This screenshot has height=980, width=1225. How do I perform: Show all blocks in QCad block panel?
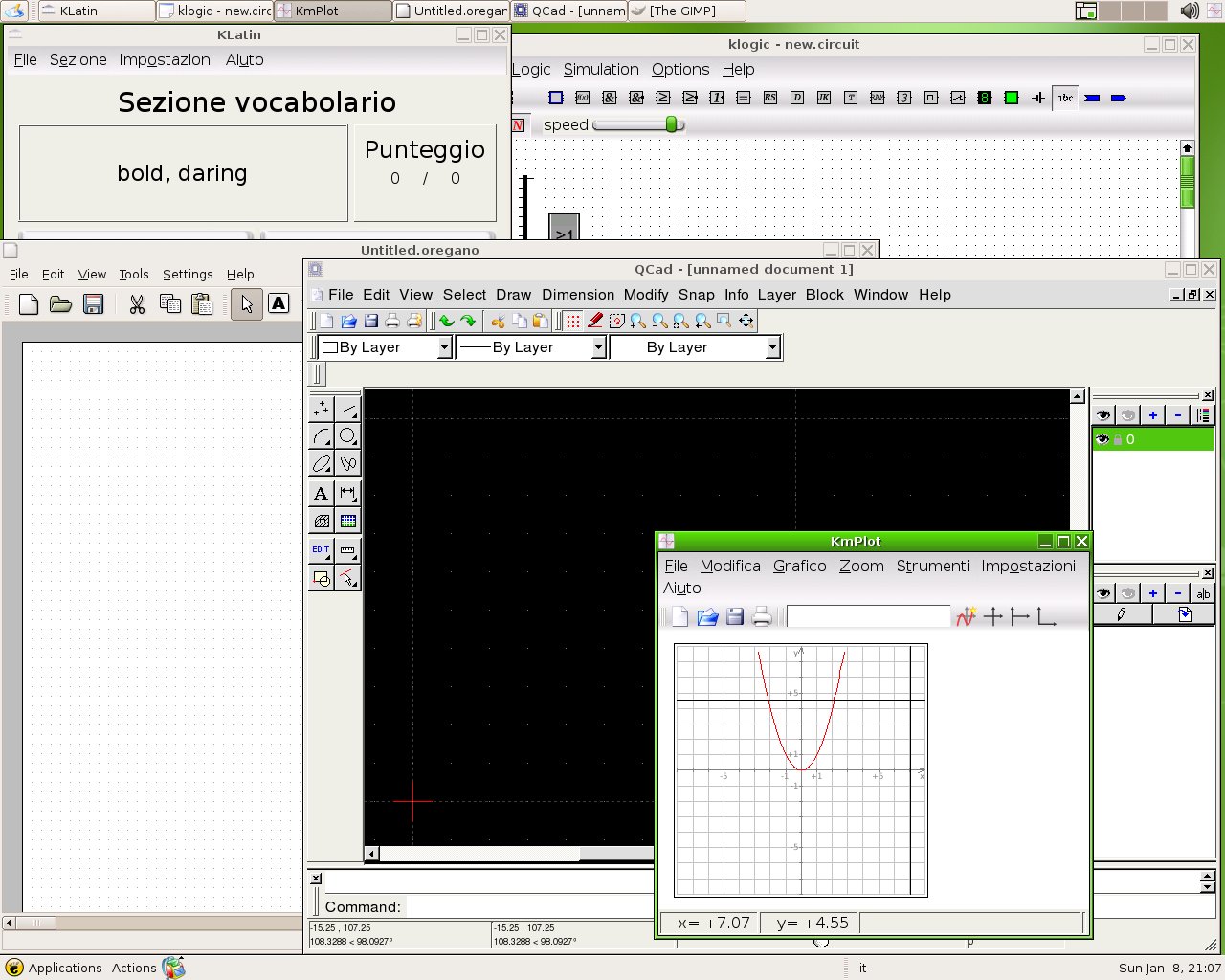(1103, 592)
